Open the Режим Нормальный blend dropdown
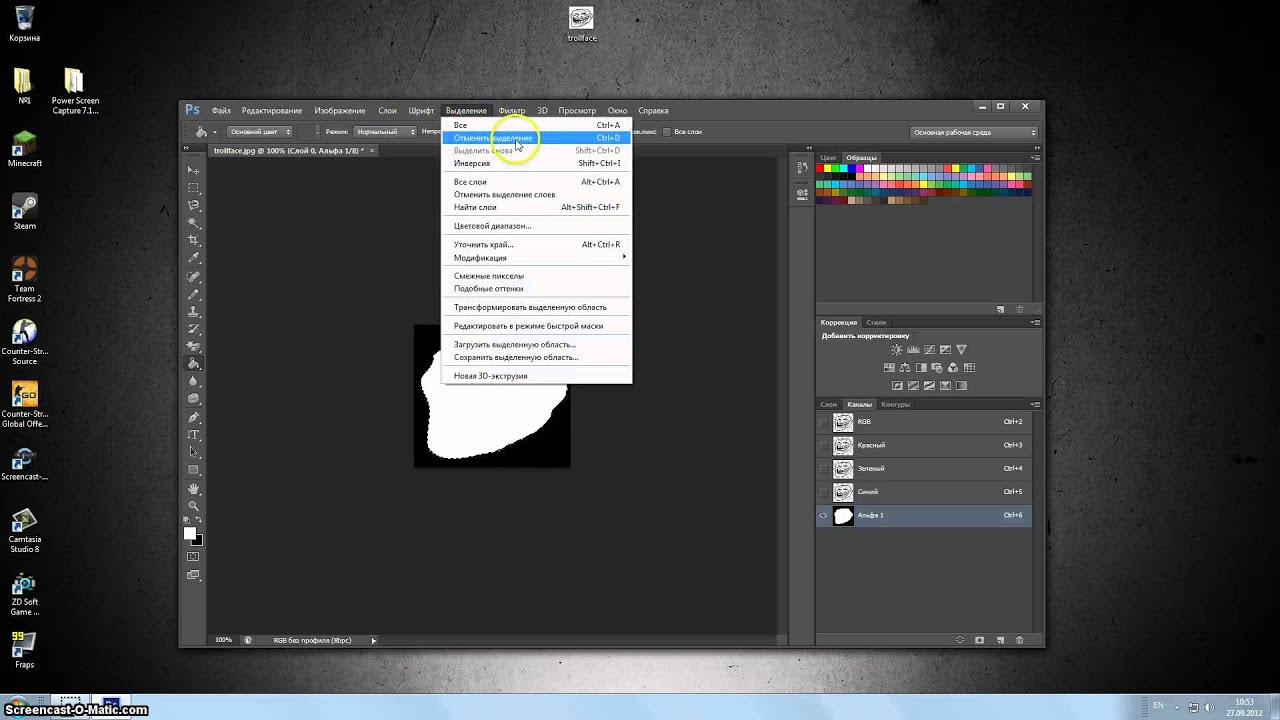The image size is (1280, 720). pos(385,132)
